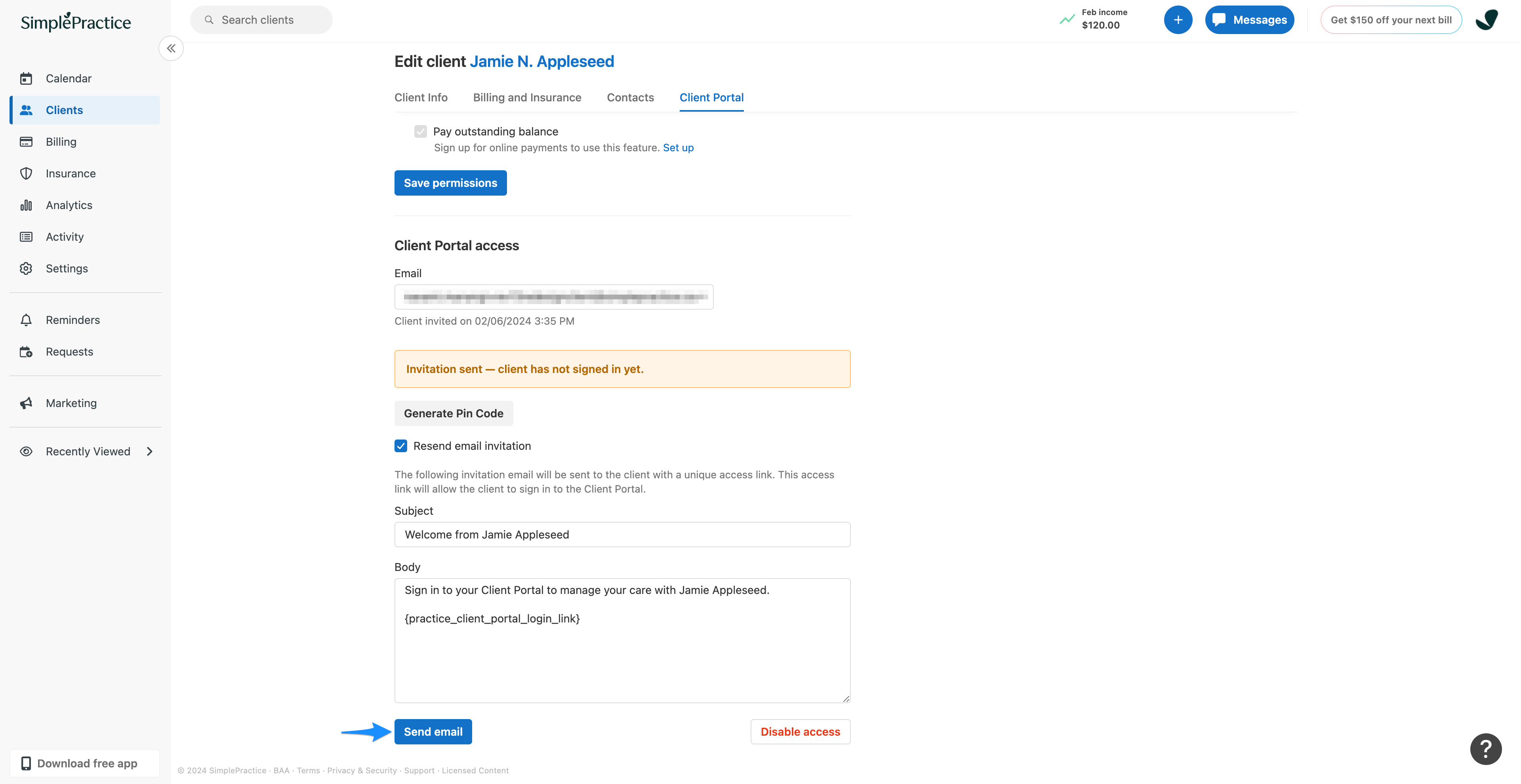1521x784 pixels.
Task: Expand the Recently Viewed list
Action: [150, 452]
